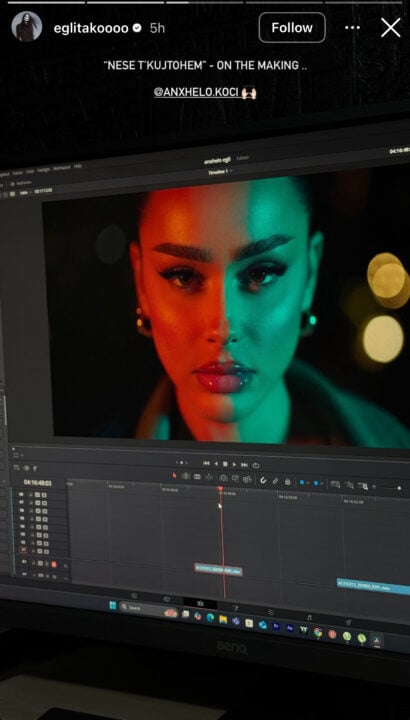Screen dimensions: 410x720
Task: Toggle the red mute button on audio track
Action: coord(54,563)
